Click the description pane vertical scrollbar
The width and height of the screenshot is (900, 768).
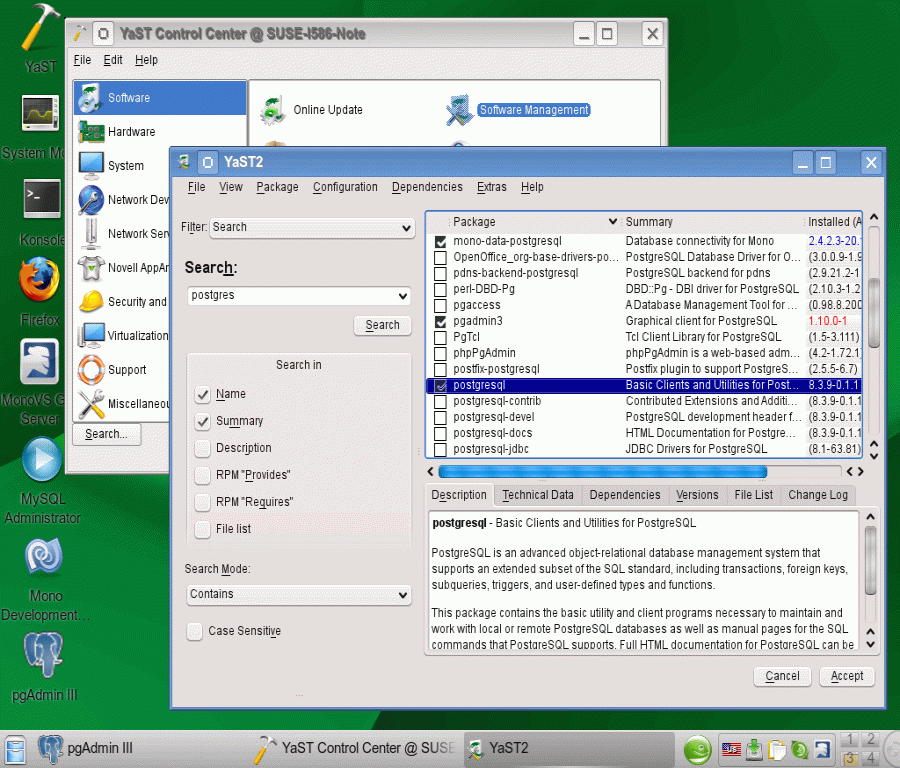[x=870, y=561]
